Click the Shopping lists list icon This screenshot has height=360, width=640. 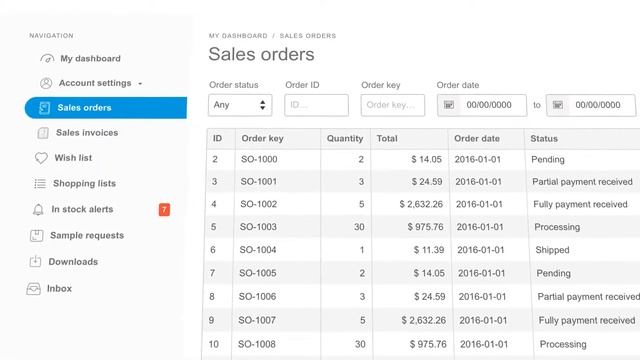coord(40,184)
